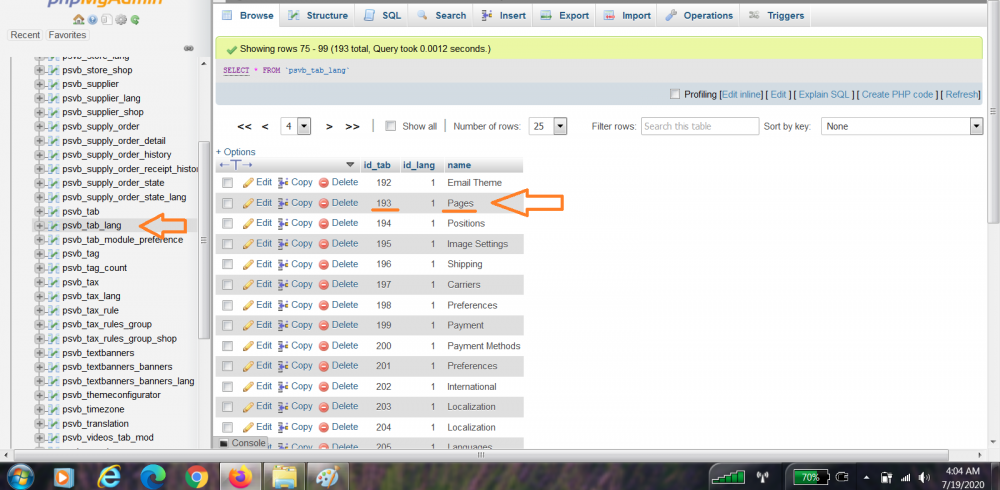Open the phpMyAdmin documentation help icon
This screenshot has height=490, width=1000.
(92, 20)
